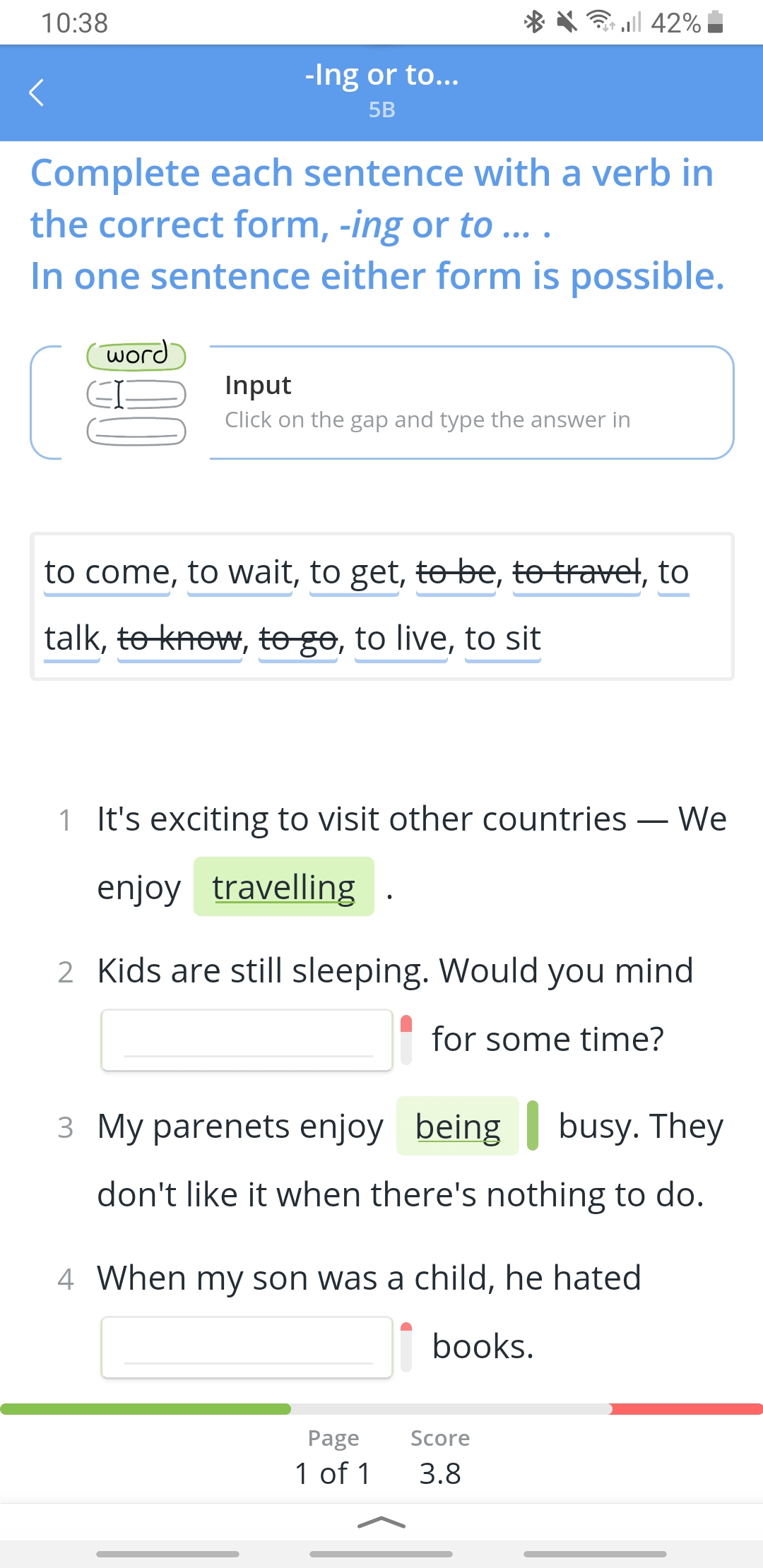
Task: Expand the bottom panel chevron
Action: [381, 1523]
